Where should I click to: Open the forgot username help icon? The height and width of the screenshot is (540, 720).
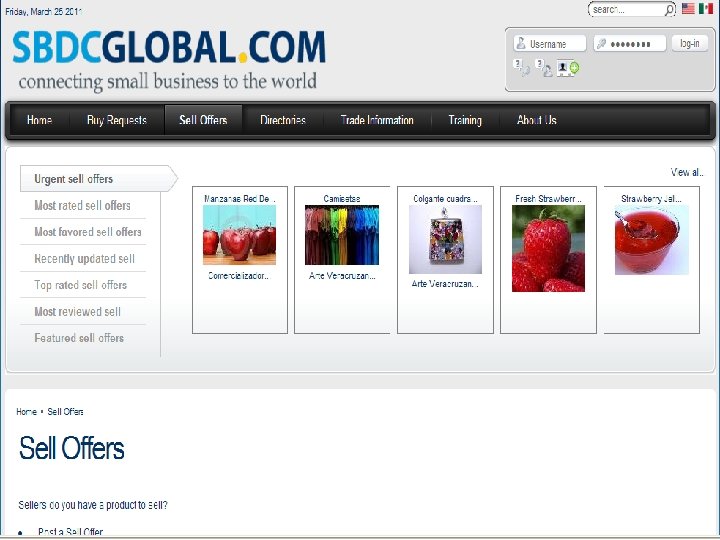tap(544, 68)
